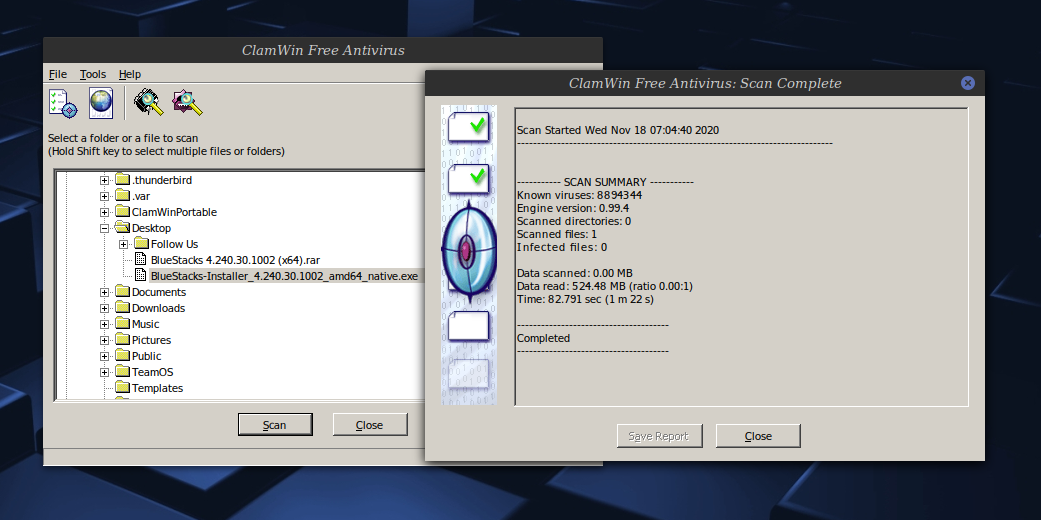Select the Follow Us folder label

(x=174, y=244)
